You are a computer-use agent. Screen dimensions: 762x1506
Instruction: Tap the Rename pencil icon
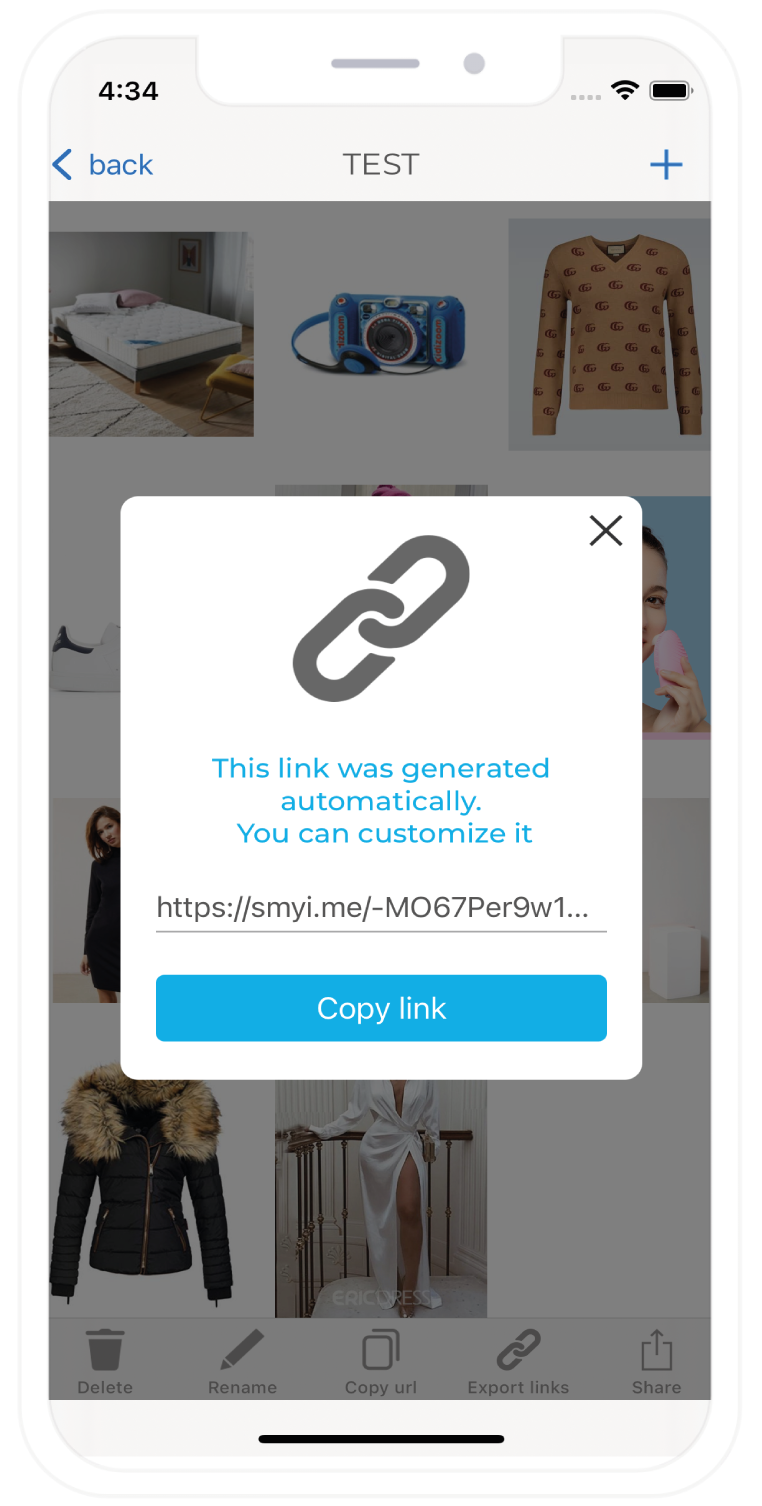point(242,1350)
